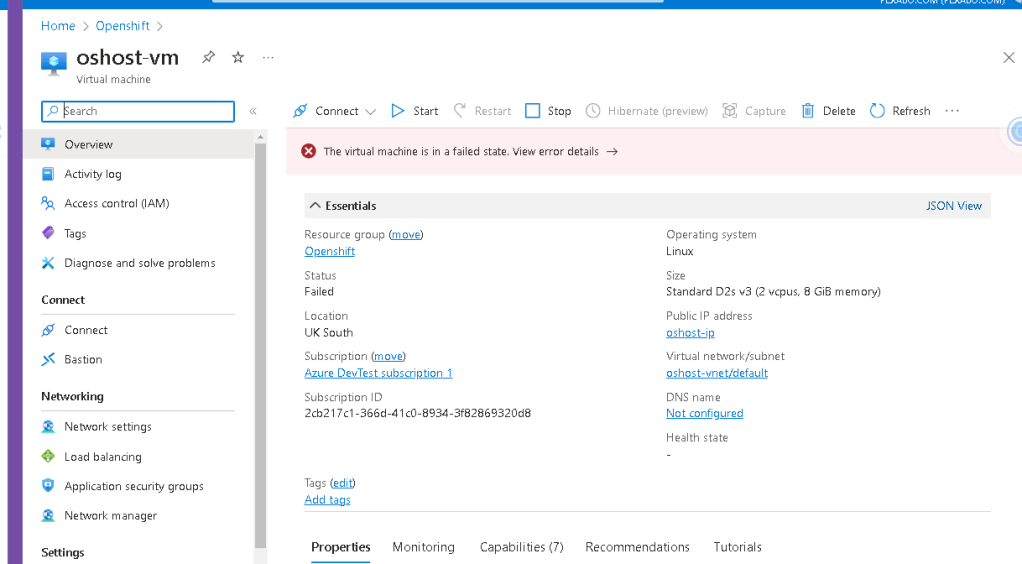Click Capture in the toolbar
The image size is (1022, 564).
point(754,111)
